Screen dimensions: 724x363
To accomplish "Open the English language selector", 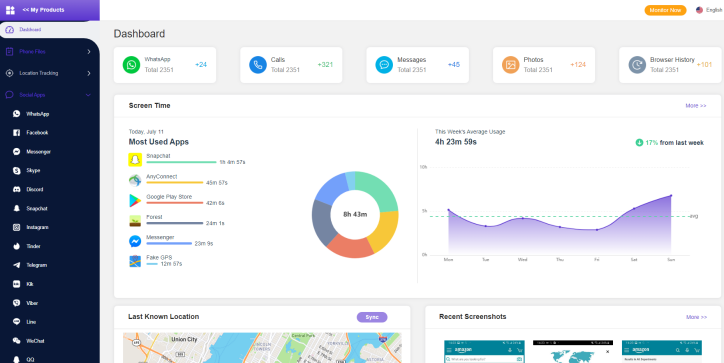I will [x=709, y=10].
